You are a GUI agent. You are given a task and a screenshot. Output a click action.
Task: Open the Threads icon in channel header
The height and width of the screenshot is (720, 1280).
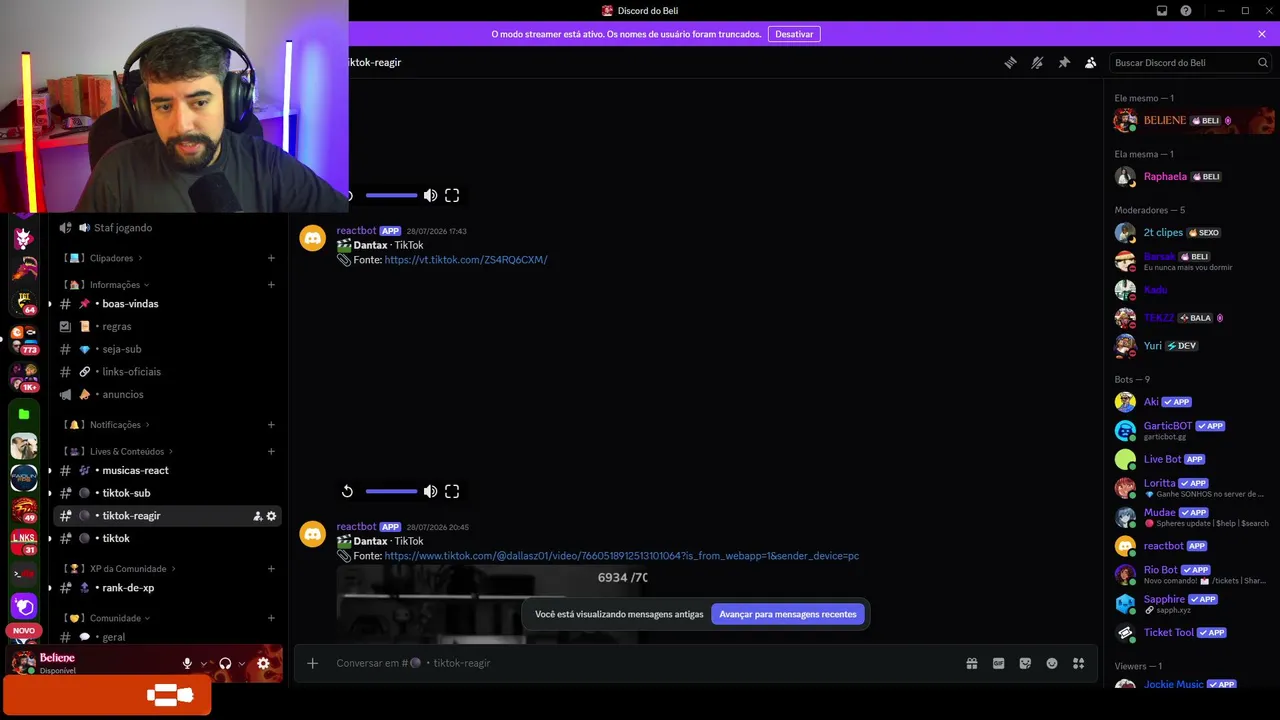(1010, 62)
